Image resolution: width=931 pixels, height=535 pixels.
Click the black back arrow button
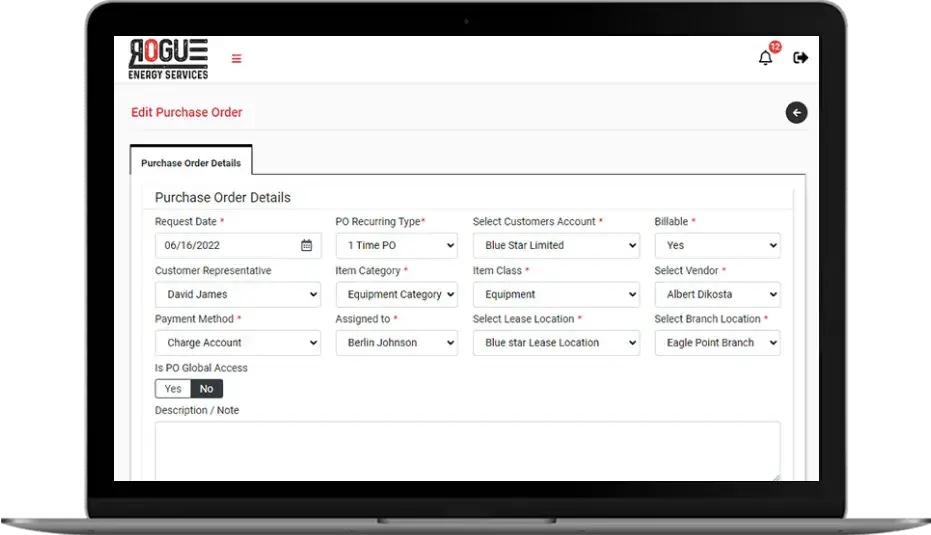pos(796,113)
